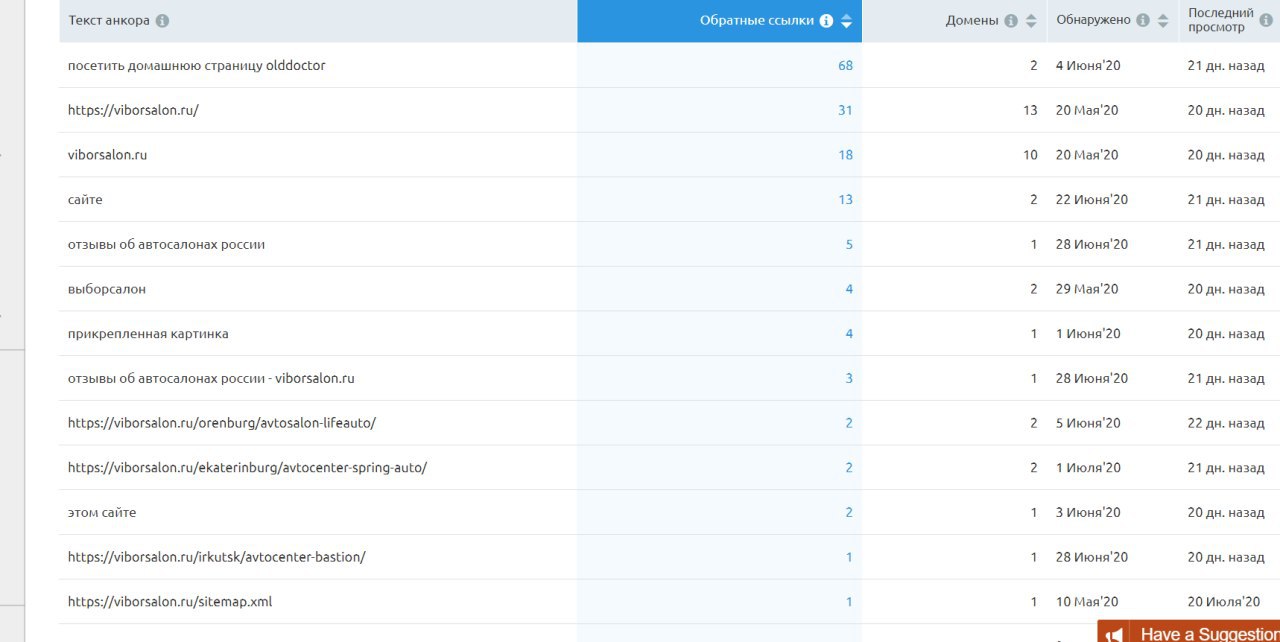Sort by Обратные ссылки sort arrows

846,21
